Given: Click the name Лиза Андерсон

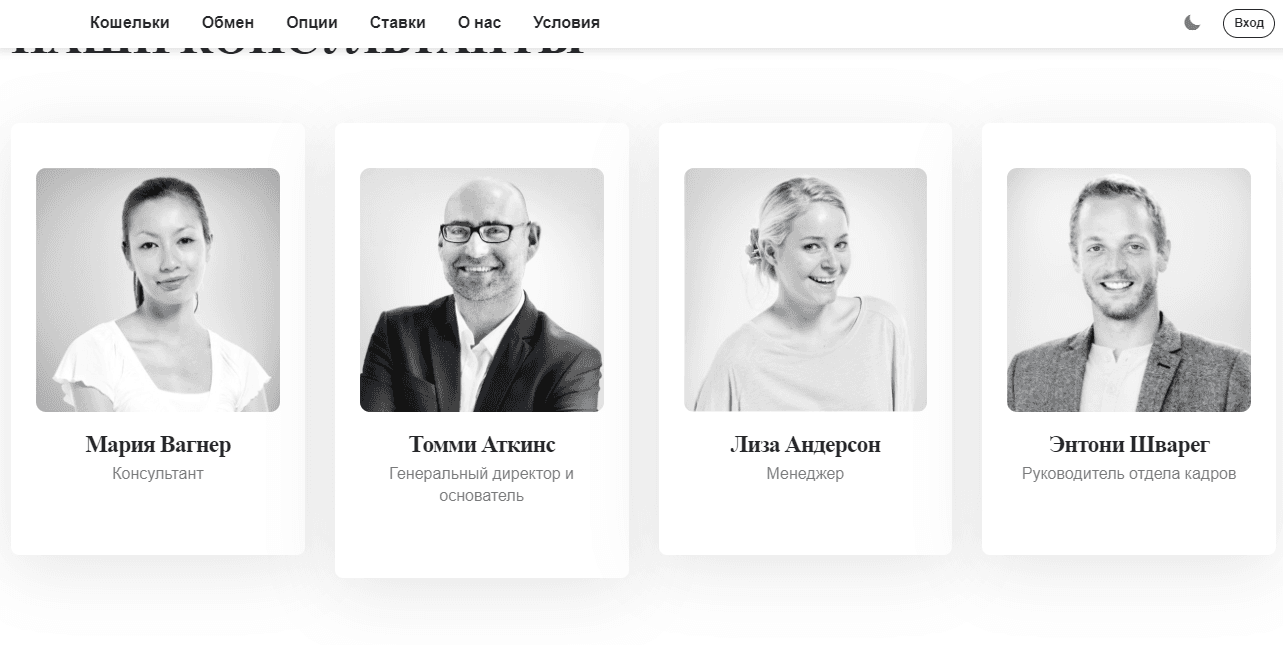Looking at the screenshot, I should pos(805,444).
